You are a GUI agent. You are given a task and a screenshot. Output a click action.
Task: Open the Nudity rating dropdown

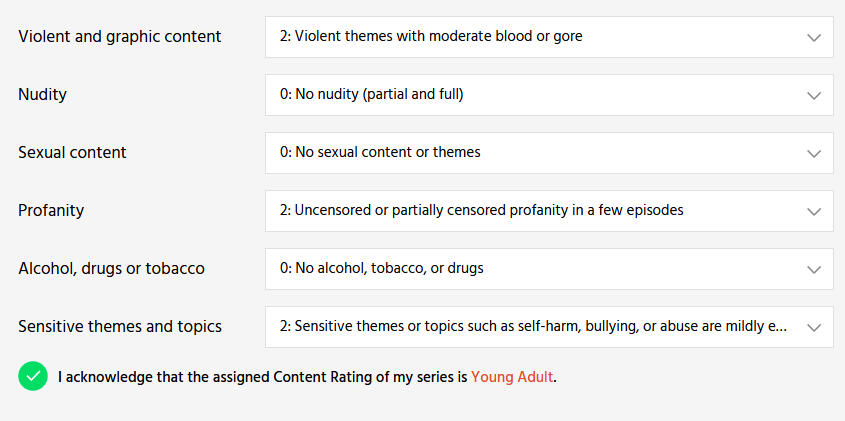click(540, 95)
